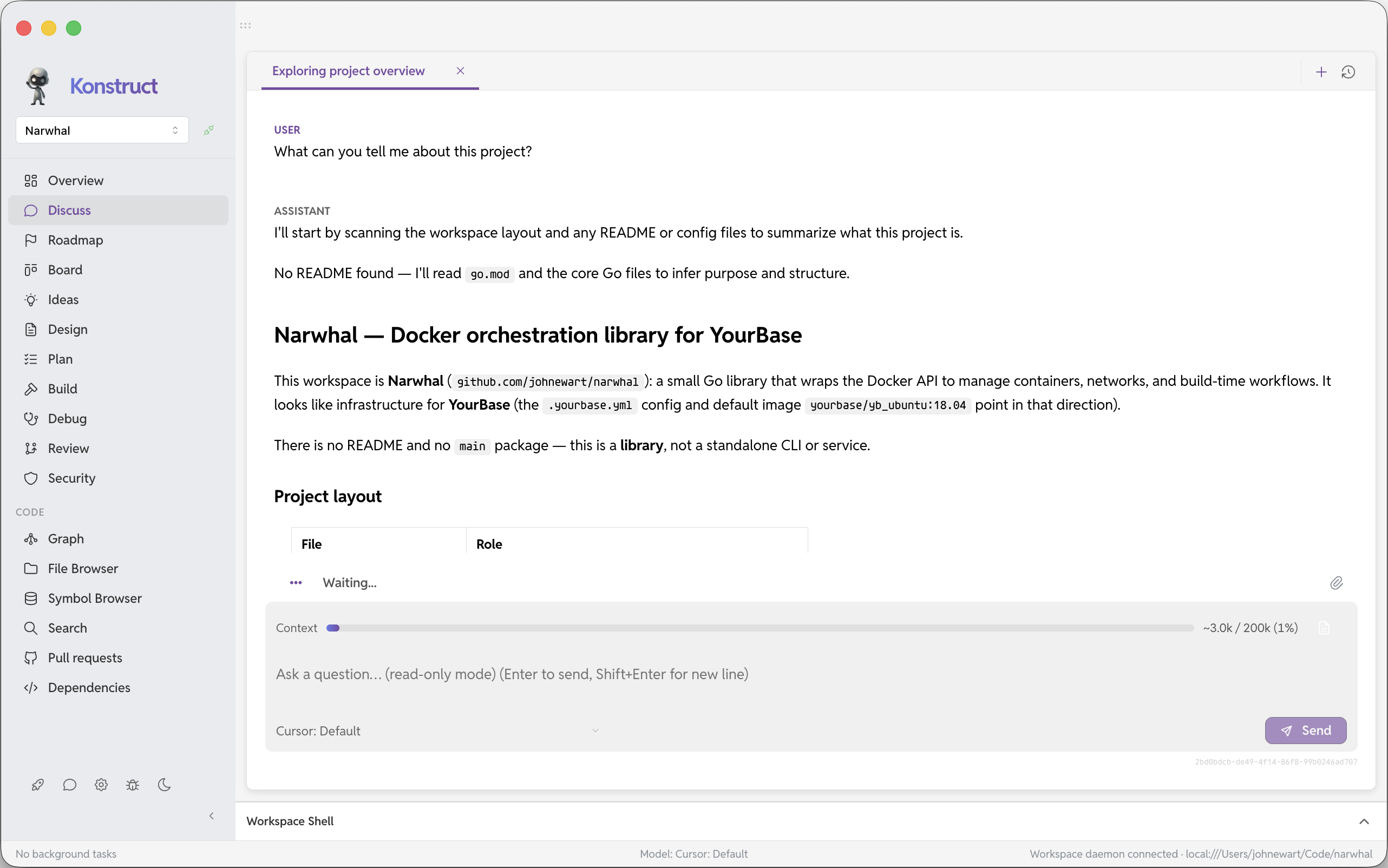The image size is (1388, 868).
Task: Click the Roadmap flag icon
Action: click(30, 240)
